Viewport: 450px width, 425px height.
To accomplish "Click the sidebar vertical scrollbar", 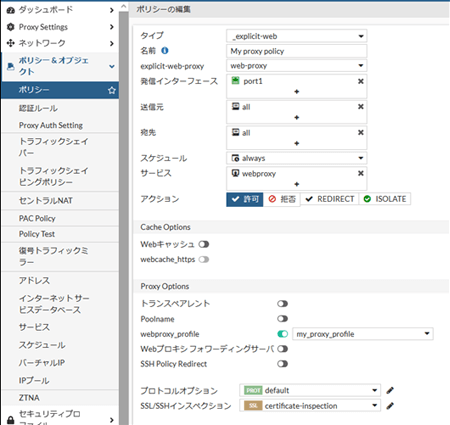I will [124, 217].
